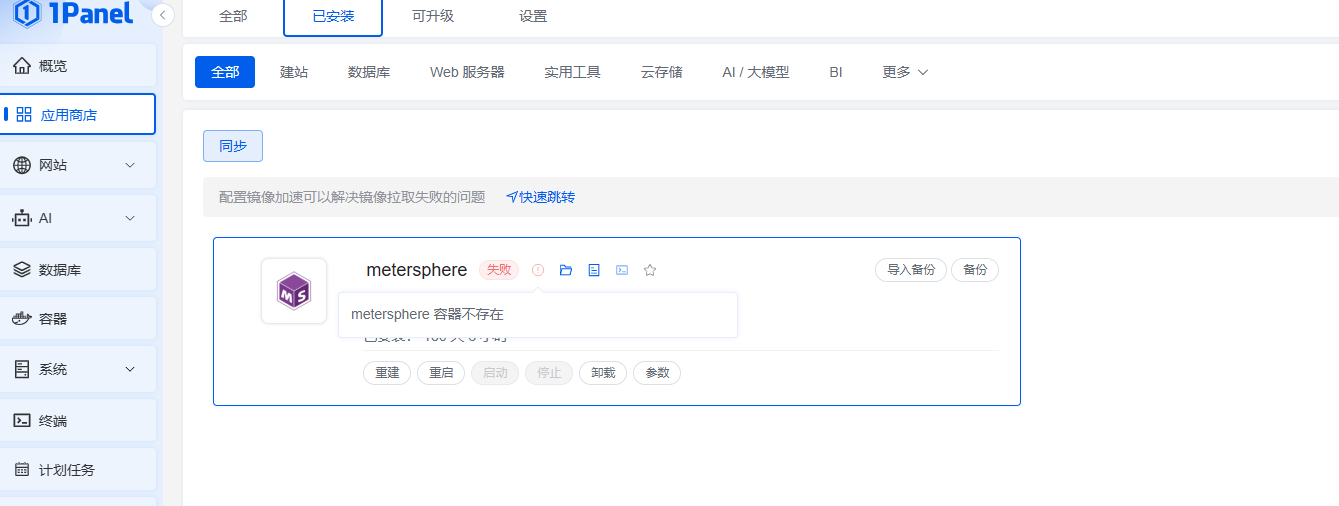Click the 1Panel logo
The height and width of the screenshot is (506, 1339).
click(x=73, y=13)
